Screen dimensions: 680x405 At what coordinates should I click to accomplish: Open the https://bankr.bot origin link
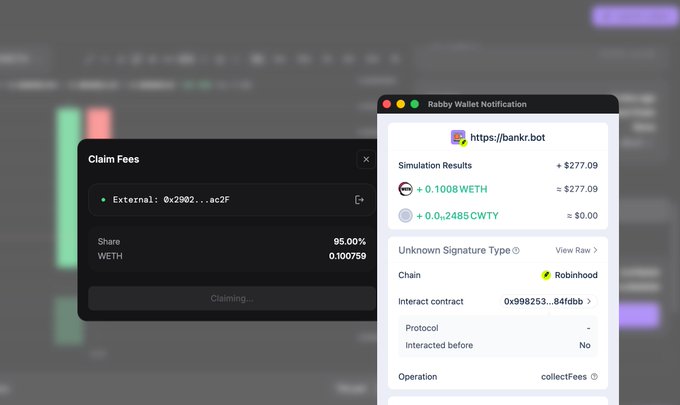coord(507,137)
